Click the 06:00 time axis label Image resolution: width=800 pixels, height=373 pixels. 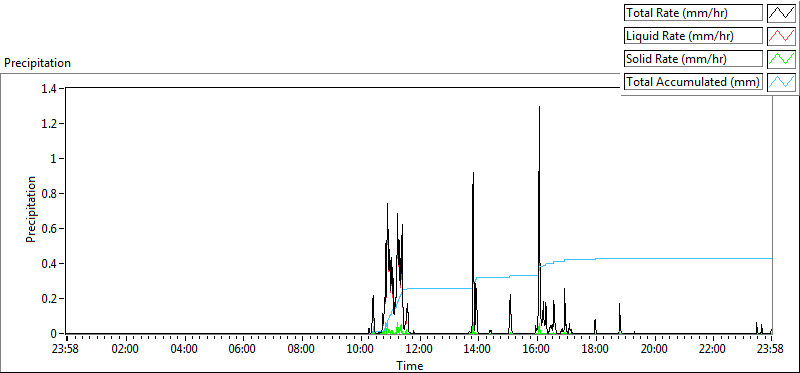coord(242,349)
